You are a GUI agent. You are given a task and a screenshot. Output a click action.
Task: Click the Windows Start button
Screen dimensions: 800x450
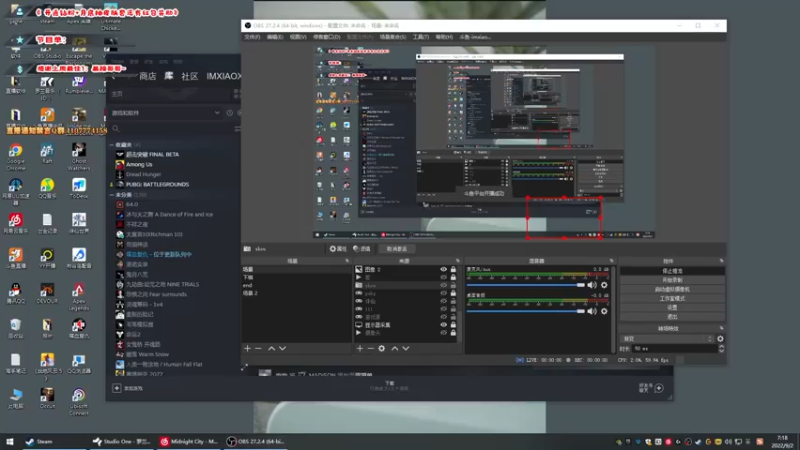coord(10,441)
